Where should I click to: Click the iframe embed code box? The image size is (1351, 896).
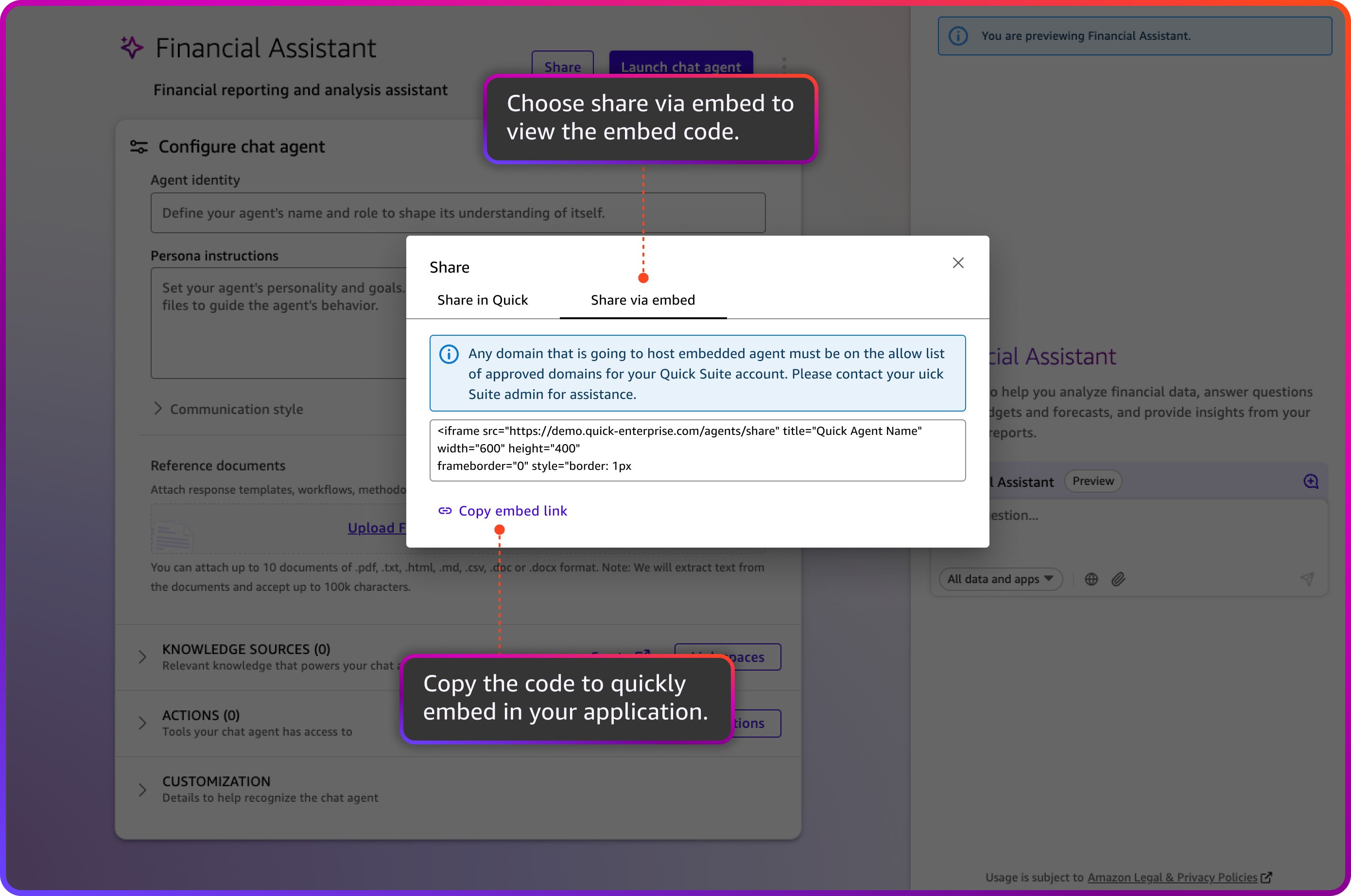(697, 450)
